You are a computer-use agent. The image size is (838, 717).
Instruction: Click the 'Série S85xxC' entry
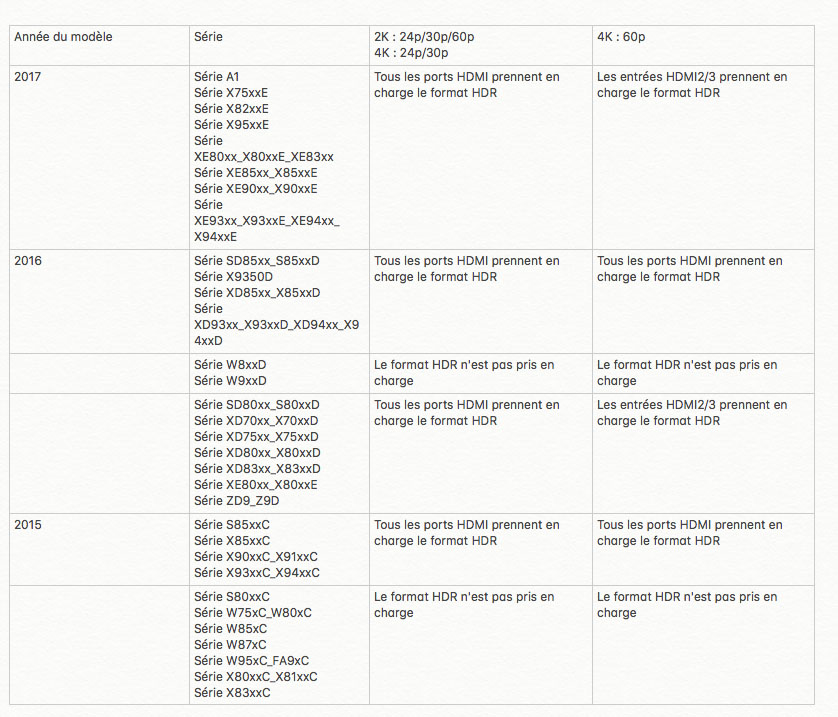pyautogui.click(x=232, y=525)
